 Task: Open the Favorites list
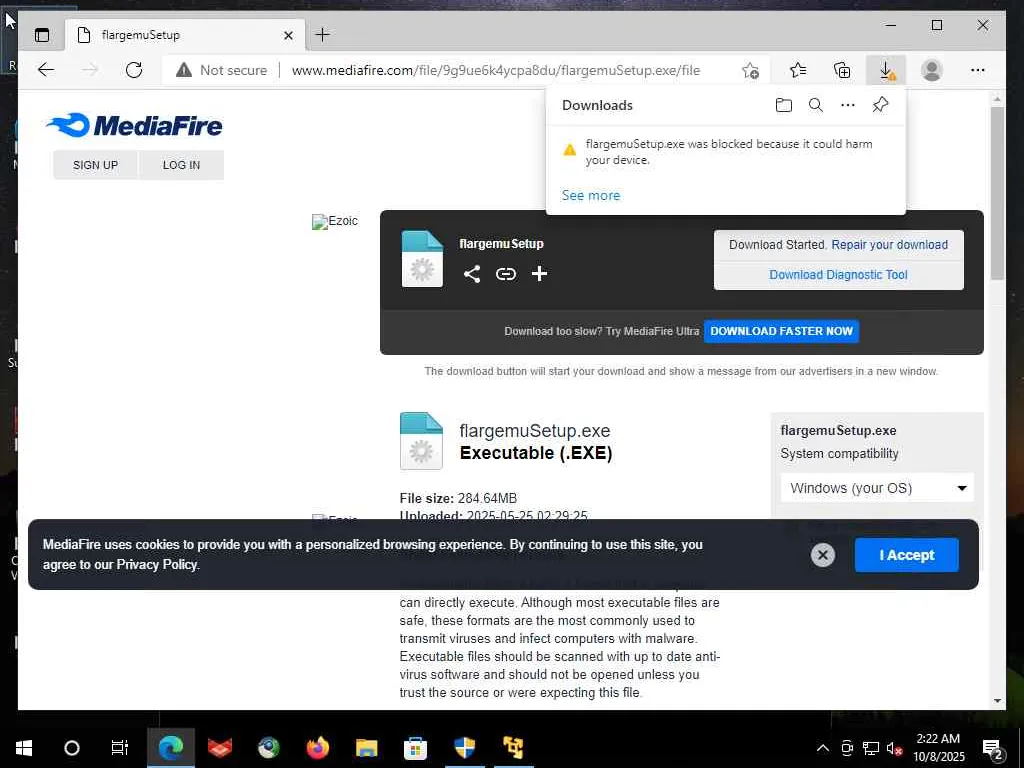(x=797, y=70)
